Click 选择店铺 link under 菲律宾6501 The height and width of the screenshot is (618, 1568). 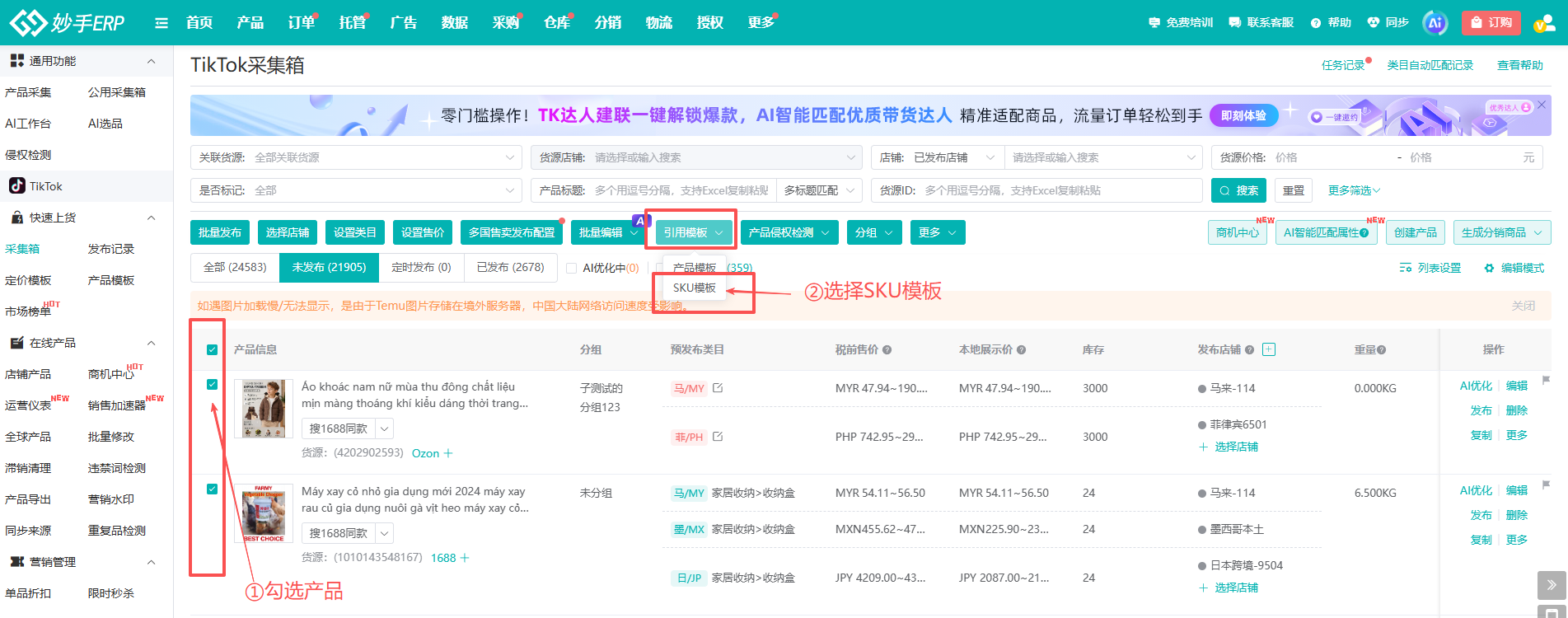coord(1228,447)
